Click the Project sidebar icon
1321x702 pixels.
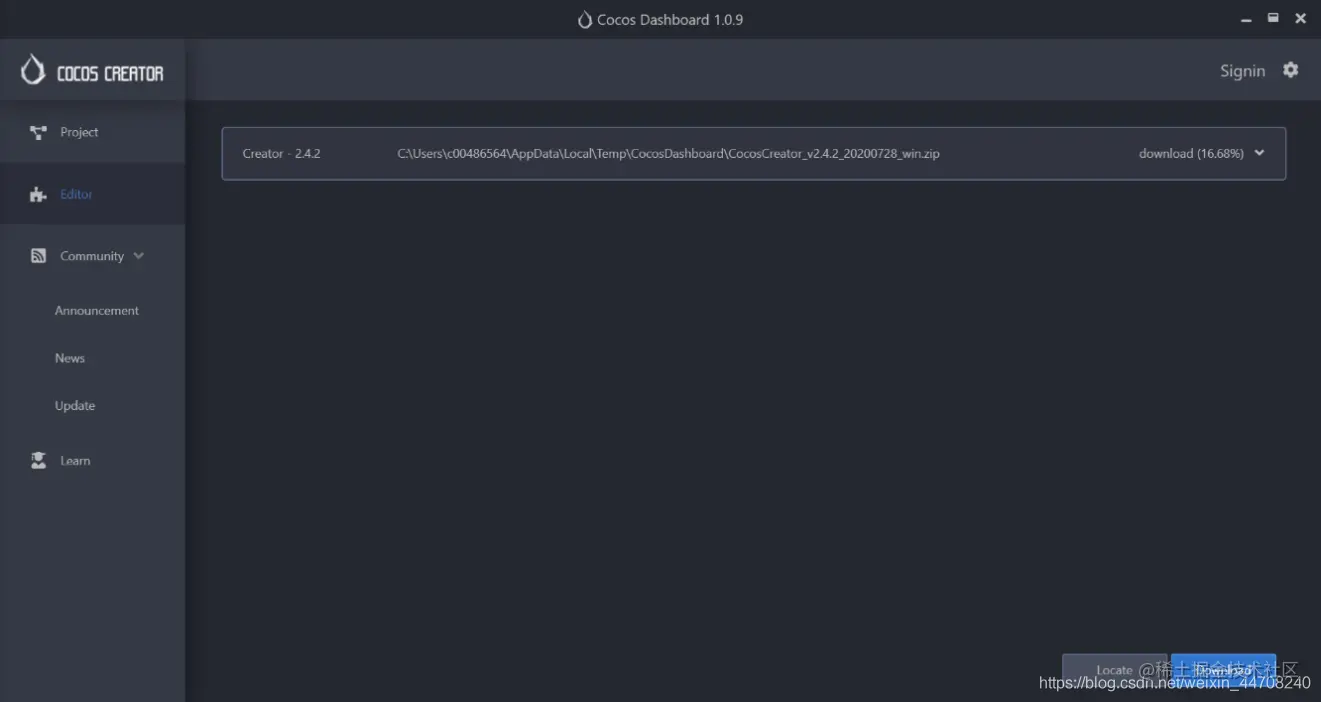click(x=38, y=132)
